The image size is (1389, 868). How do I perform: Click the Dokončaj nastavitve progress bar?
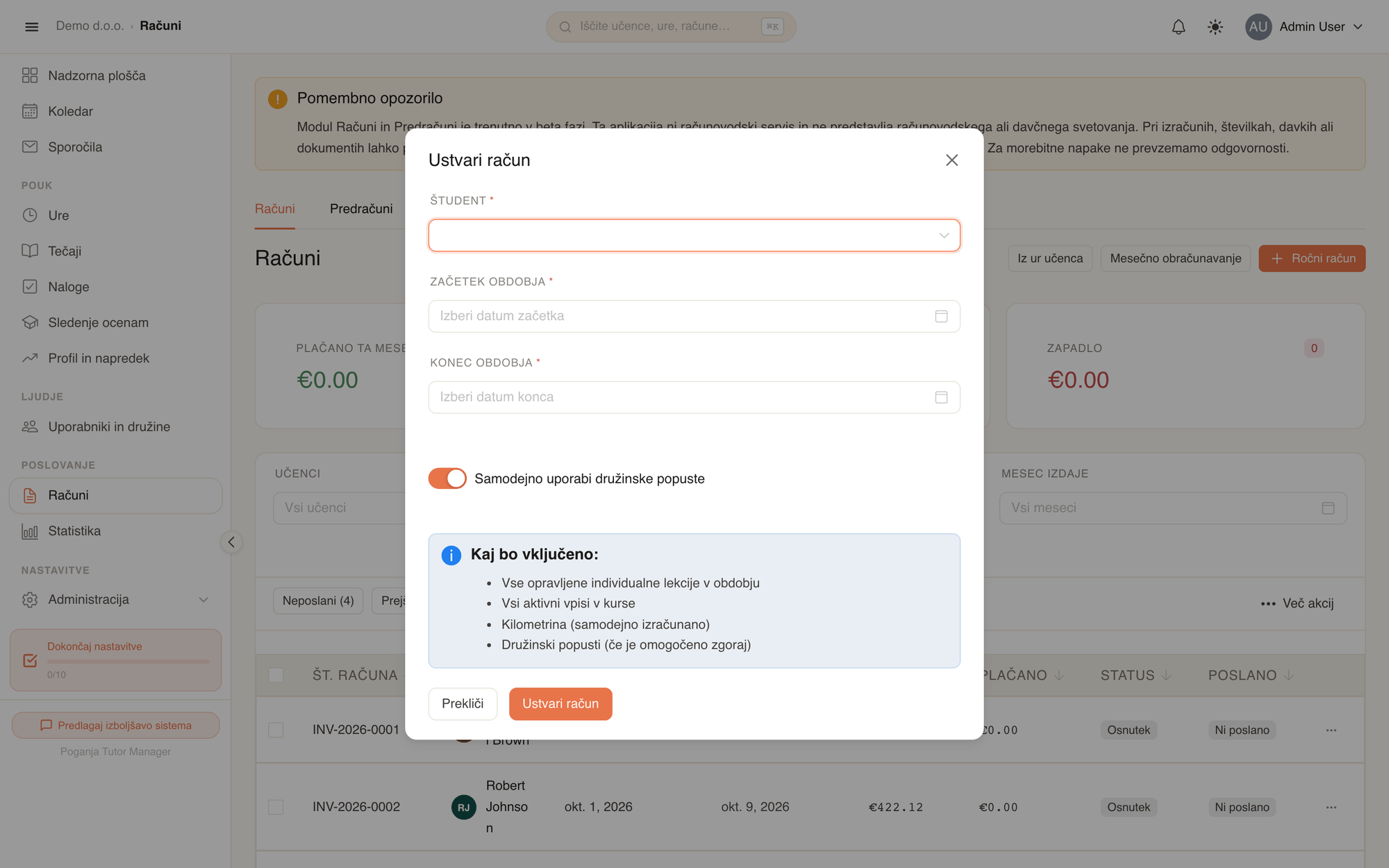click(x=128, y=662)
